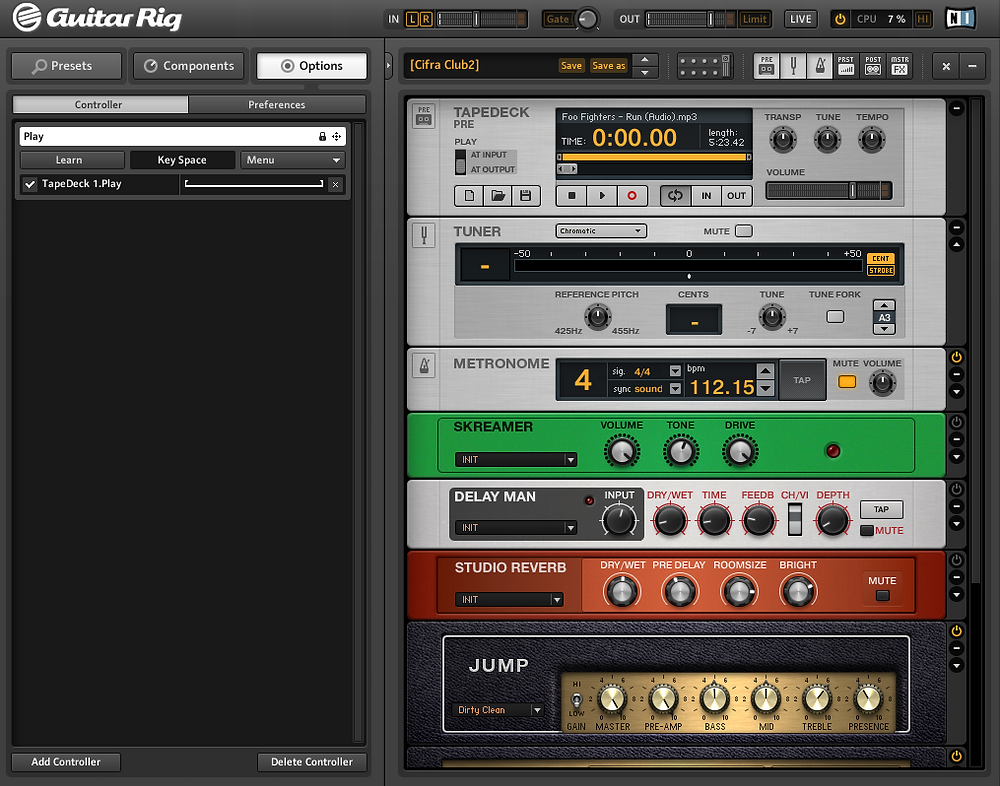Toggle the output Limit button
1000x786 pixels.
pos(754,19)
